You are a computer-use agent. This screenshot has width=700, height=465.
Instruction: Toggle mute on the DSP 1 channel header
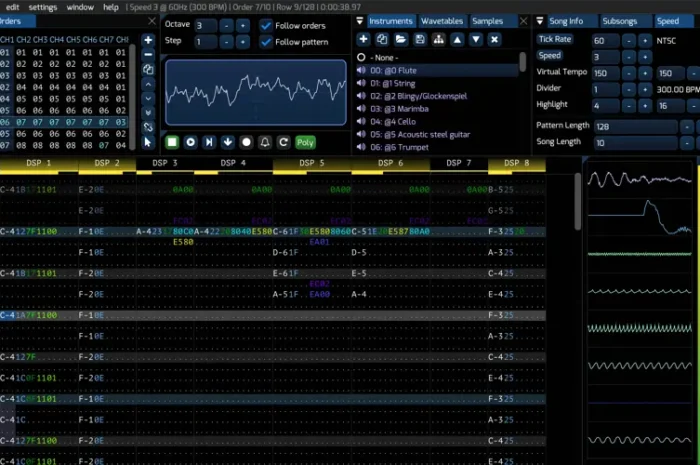(38, 163)
